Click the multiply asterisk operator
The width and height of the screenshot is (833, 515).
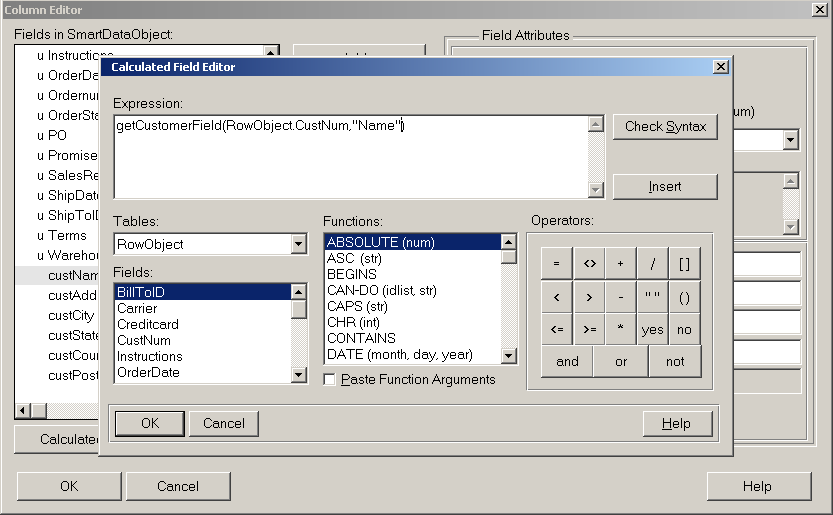click(620, 330)
